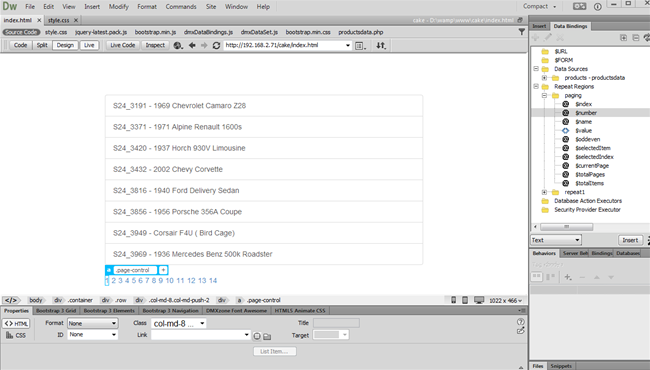Switch to Split view
This screenshot has width=650, height=370.
pos(42,45)
